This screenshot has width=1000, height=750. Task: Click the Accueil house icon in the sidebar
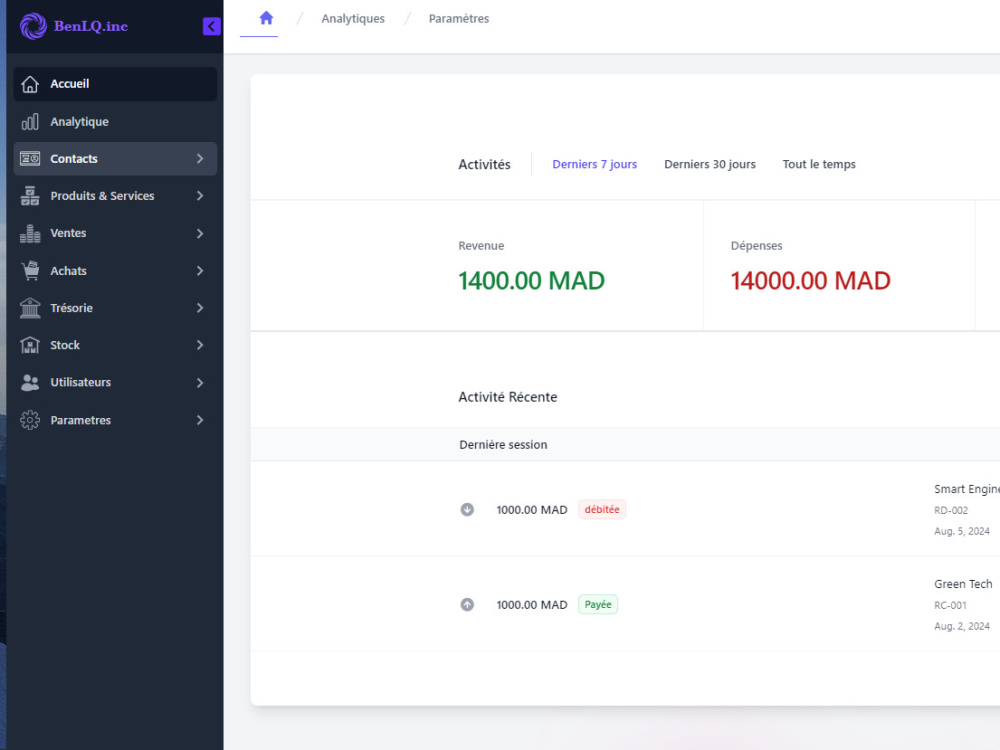coord(30,84)
